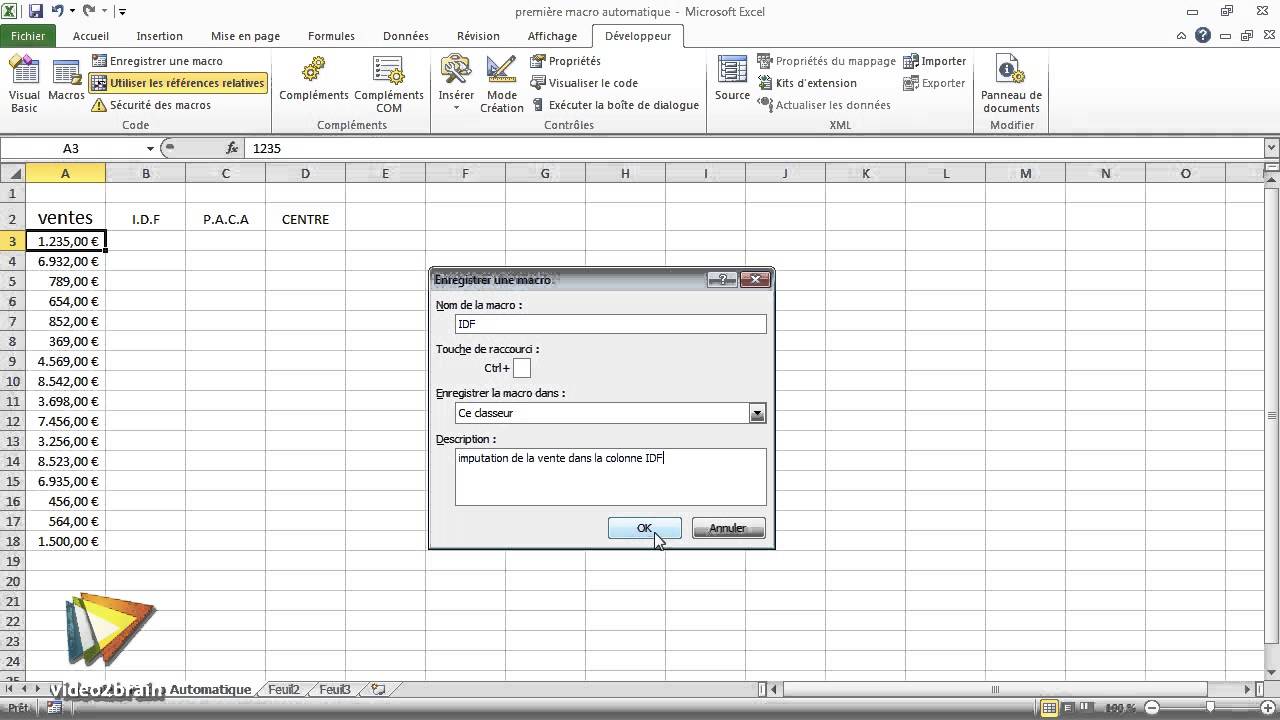The image size is (1280, 720).
Task: Switch to the Formules tab
Action: (331, 36)
